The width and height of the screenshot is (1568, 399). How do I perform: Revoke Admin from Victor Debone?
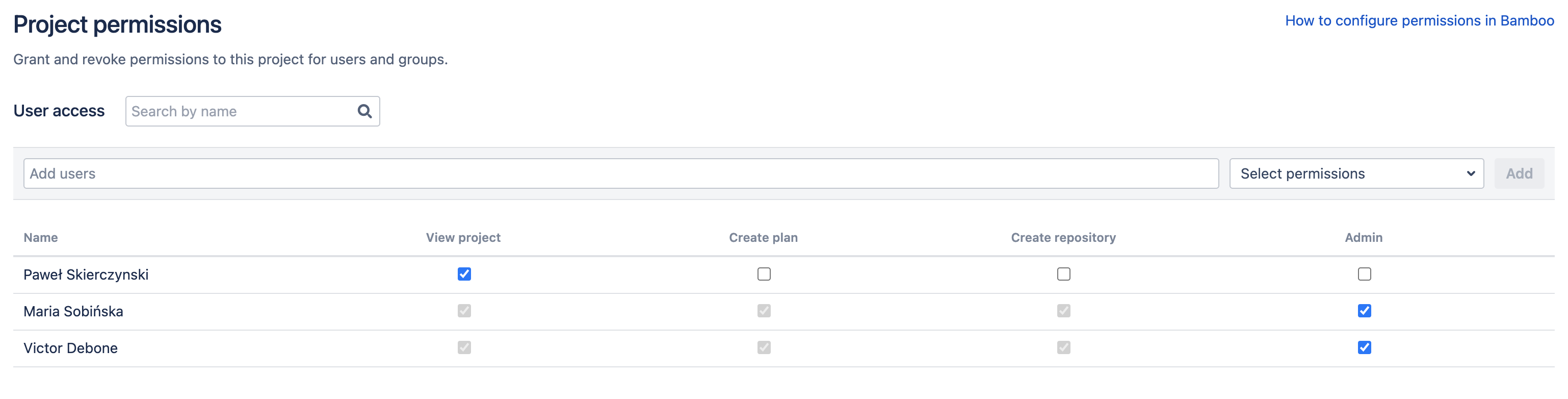[x=1364, y=347]
